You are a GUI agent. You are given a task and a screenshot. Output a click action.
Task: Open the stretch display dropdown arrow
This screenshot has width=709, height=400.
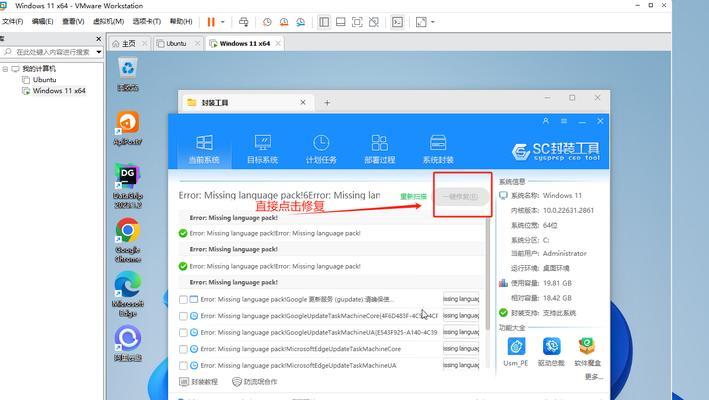pyautogui.click(x=433, y=22)
